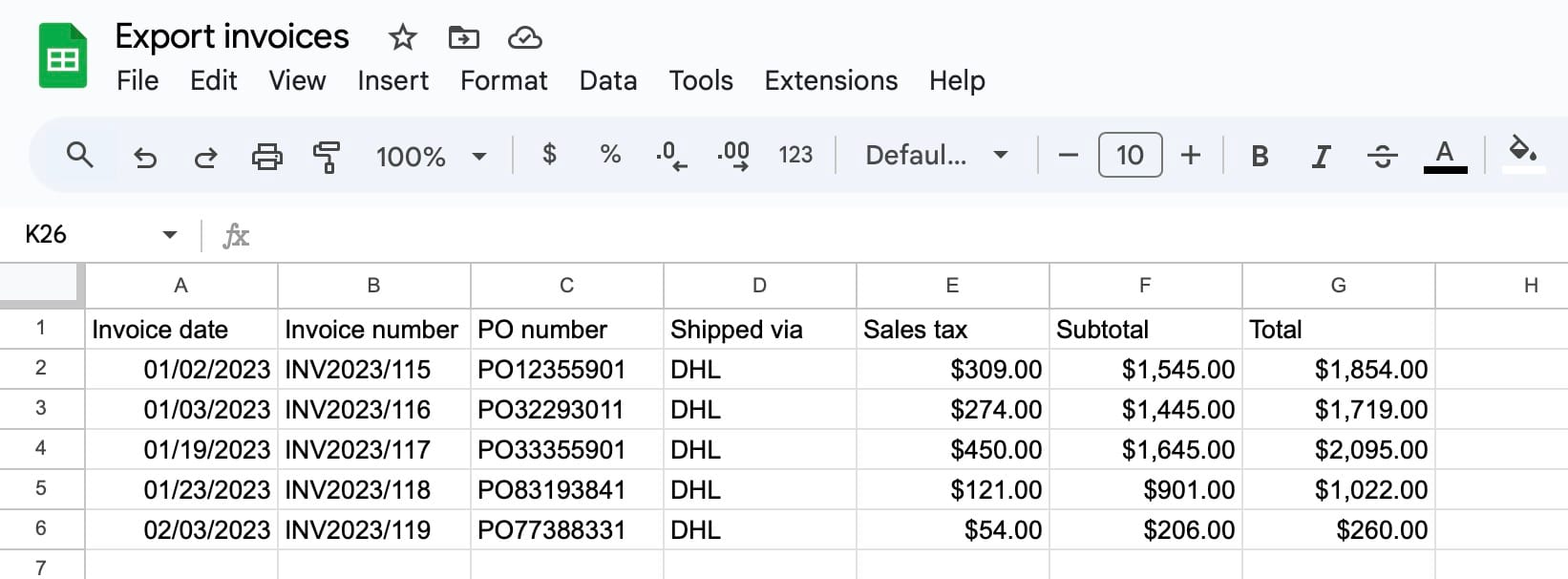1568x579 pixels.
Task: Open the Data menu
Action: coord(607,81)
